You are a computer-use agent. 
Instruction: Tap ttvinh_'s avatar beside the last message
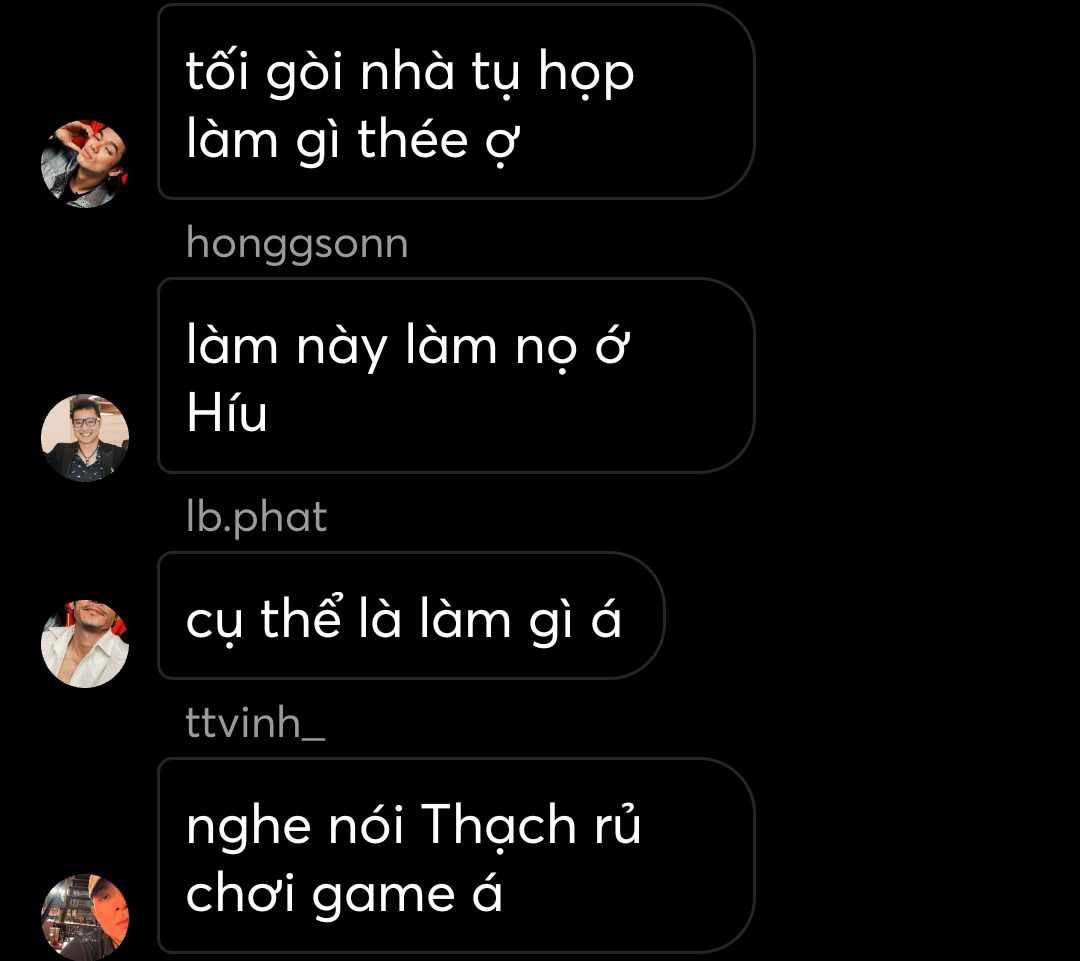85,917
